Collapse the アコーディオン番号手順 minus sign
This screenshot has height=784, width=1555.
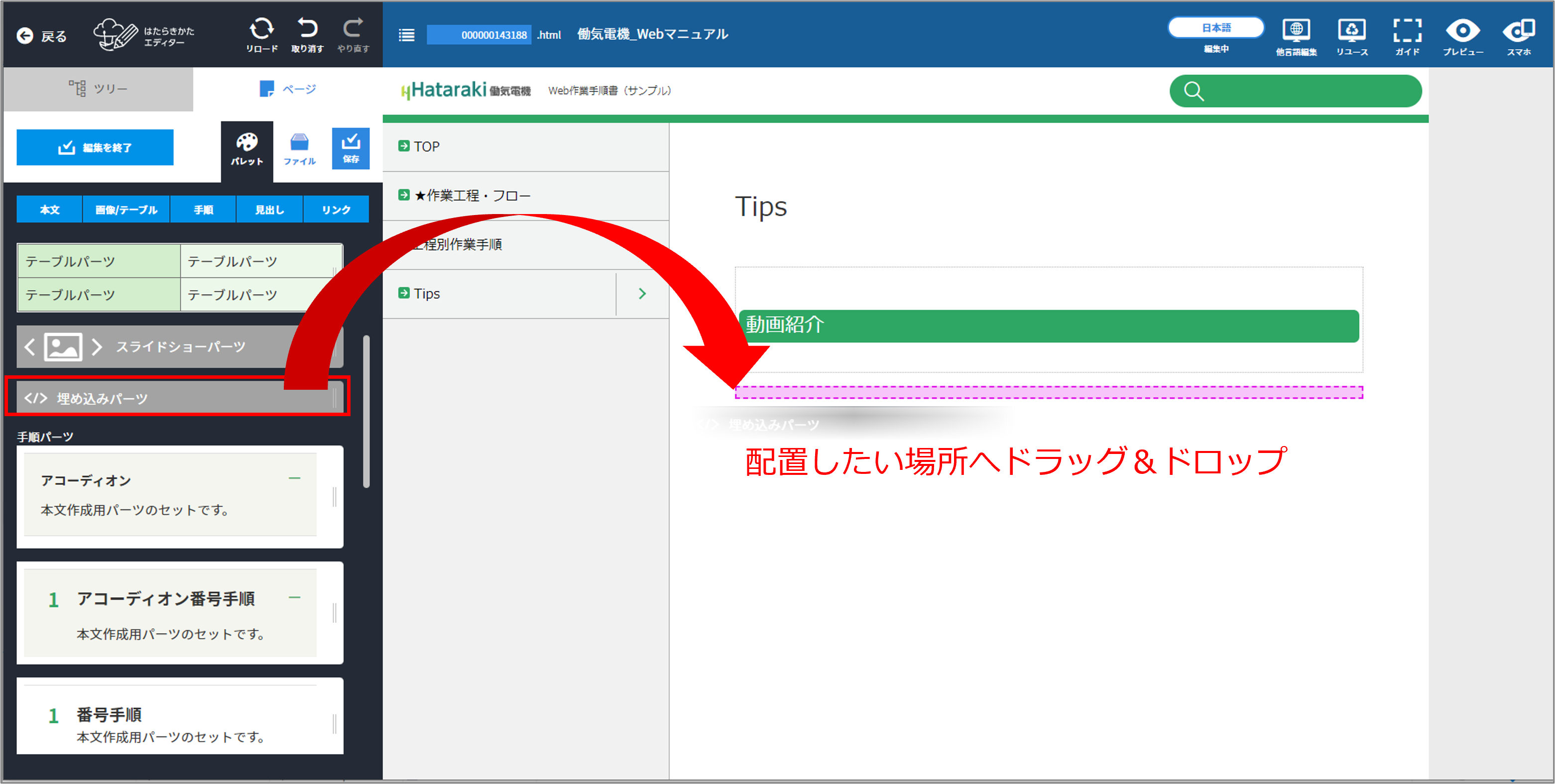point(295,597)
